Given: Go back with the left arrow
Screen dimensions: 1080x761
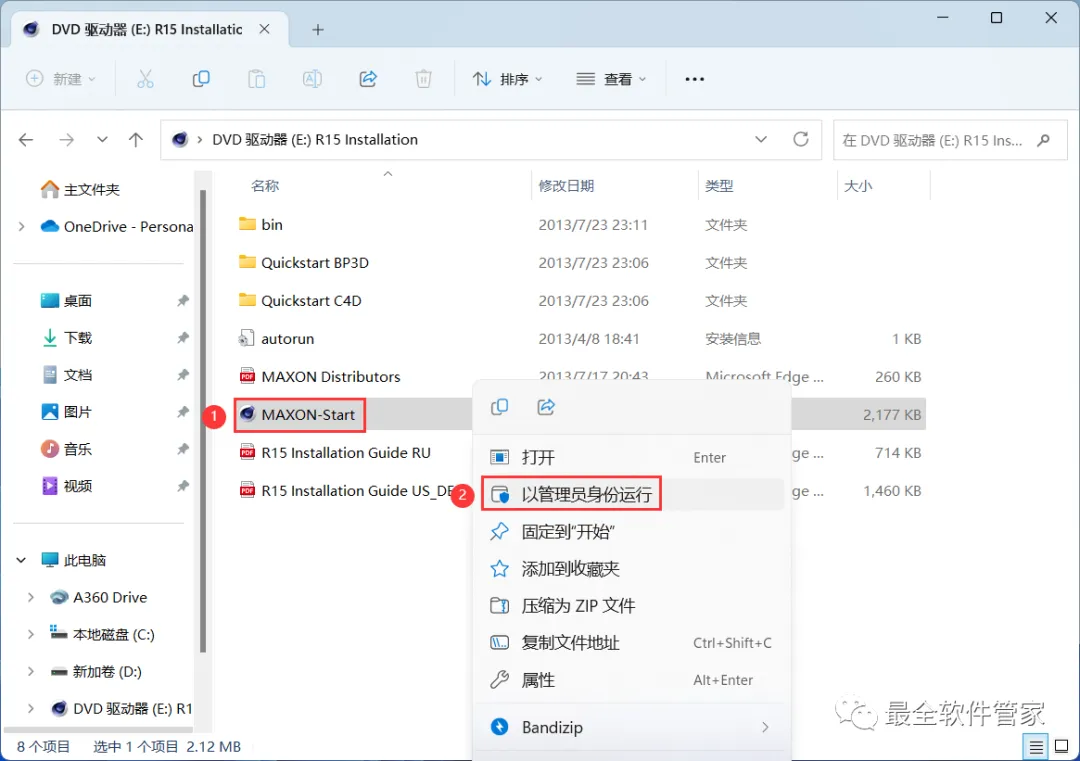Looking at the screenshot, I should click(26, 140).
